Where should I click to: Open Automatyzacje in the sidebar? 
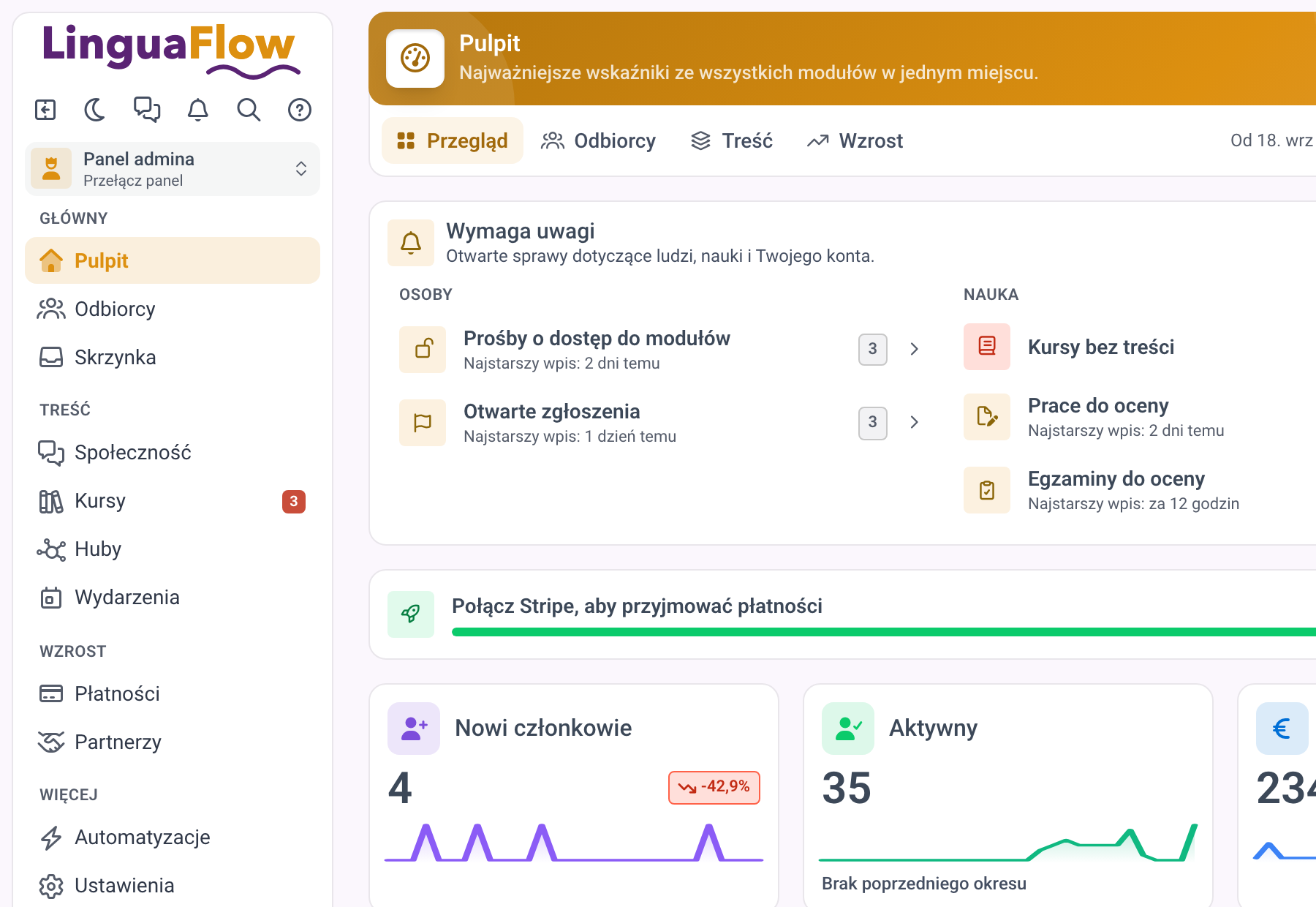tap(173, 837)
